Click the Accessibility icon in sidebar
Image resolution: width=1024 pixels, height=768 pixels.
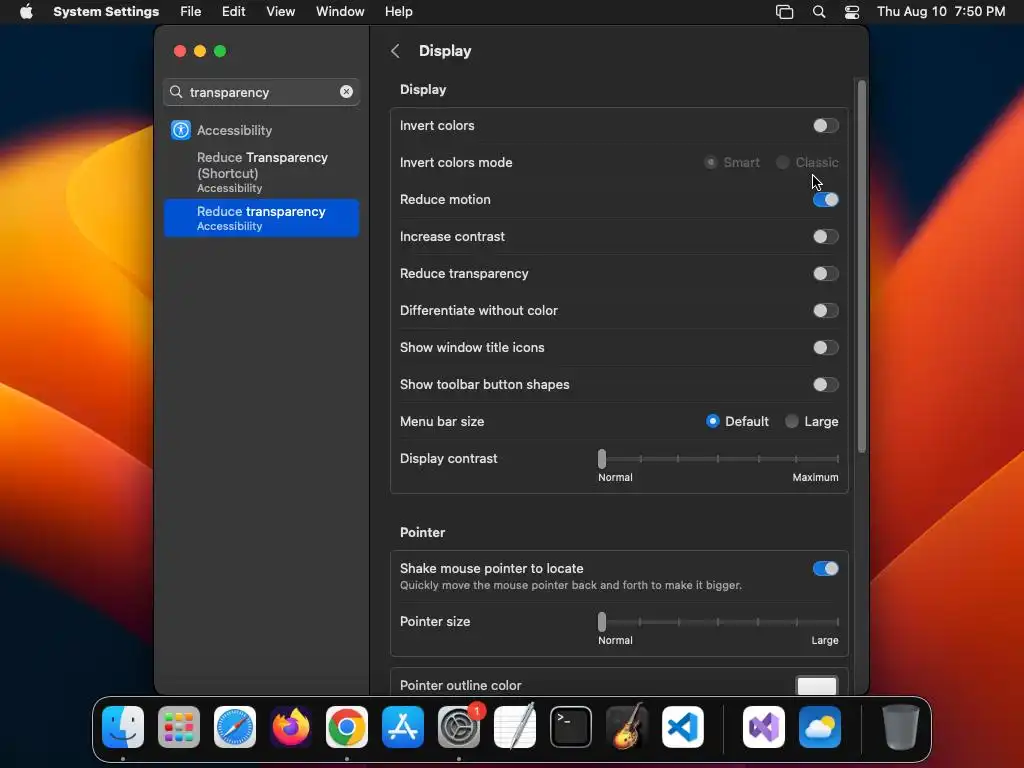181,130
